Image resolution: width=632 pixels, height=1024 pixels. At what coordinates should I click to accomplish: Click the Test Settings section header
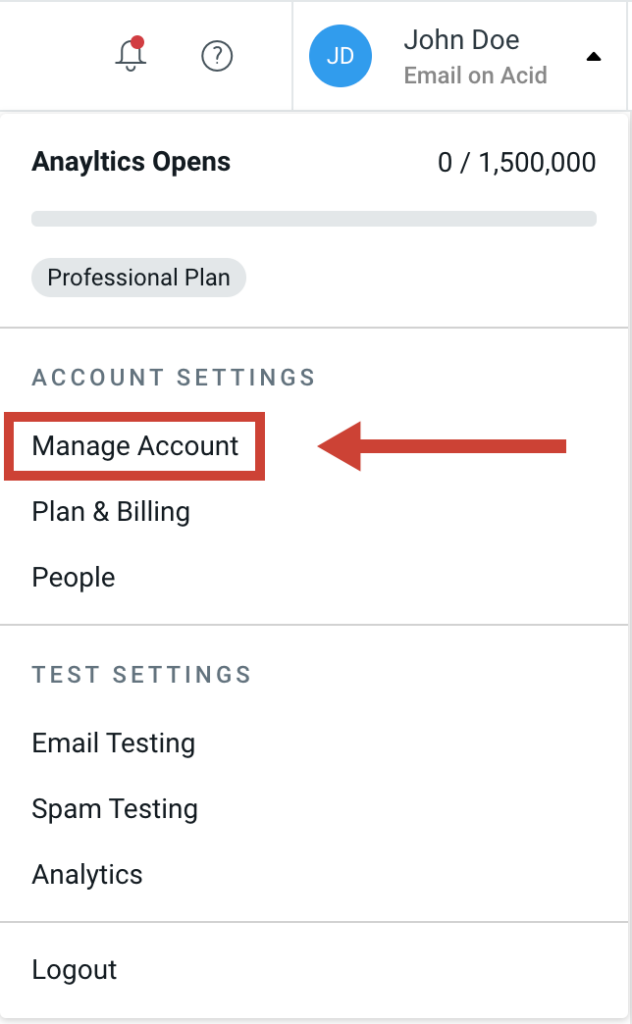pyautogui.click(x=142, y=675)
